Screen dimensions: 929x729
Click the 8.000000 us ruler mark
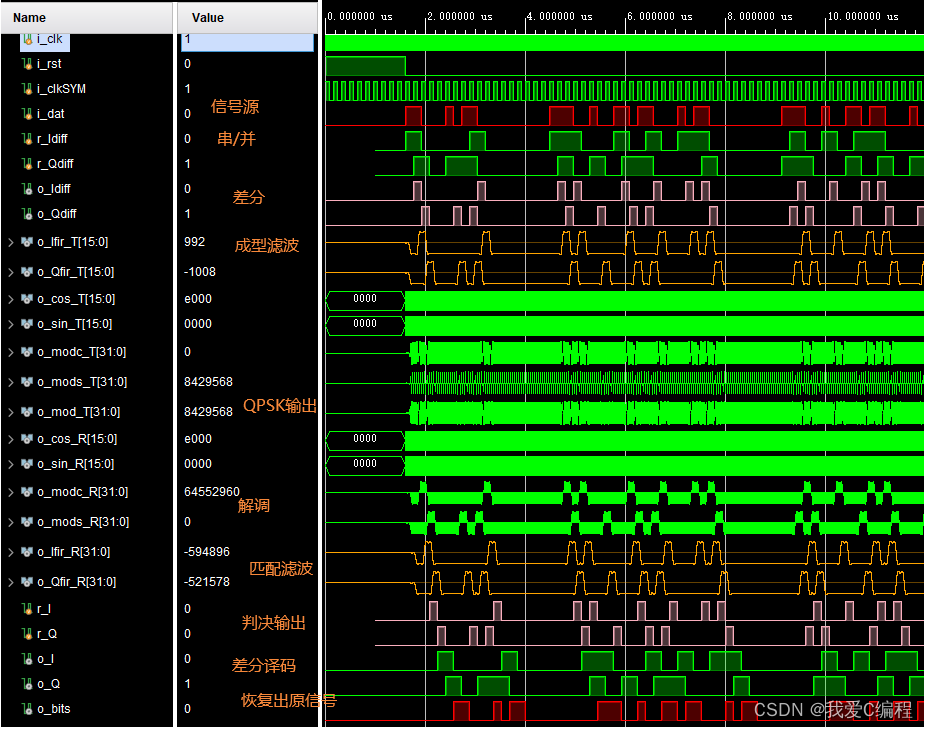click(x=760, y=17)
